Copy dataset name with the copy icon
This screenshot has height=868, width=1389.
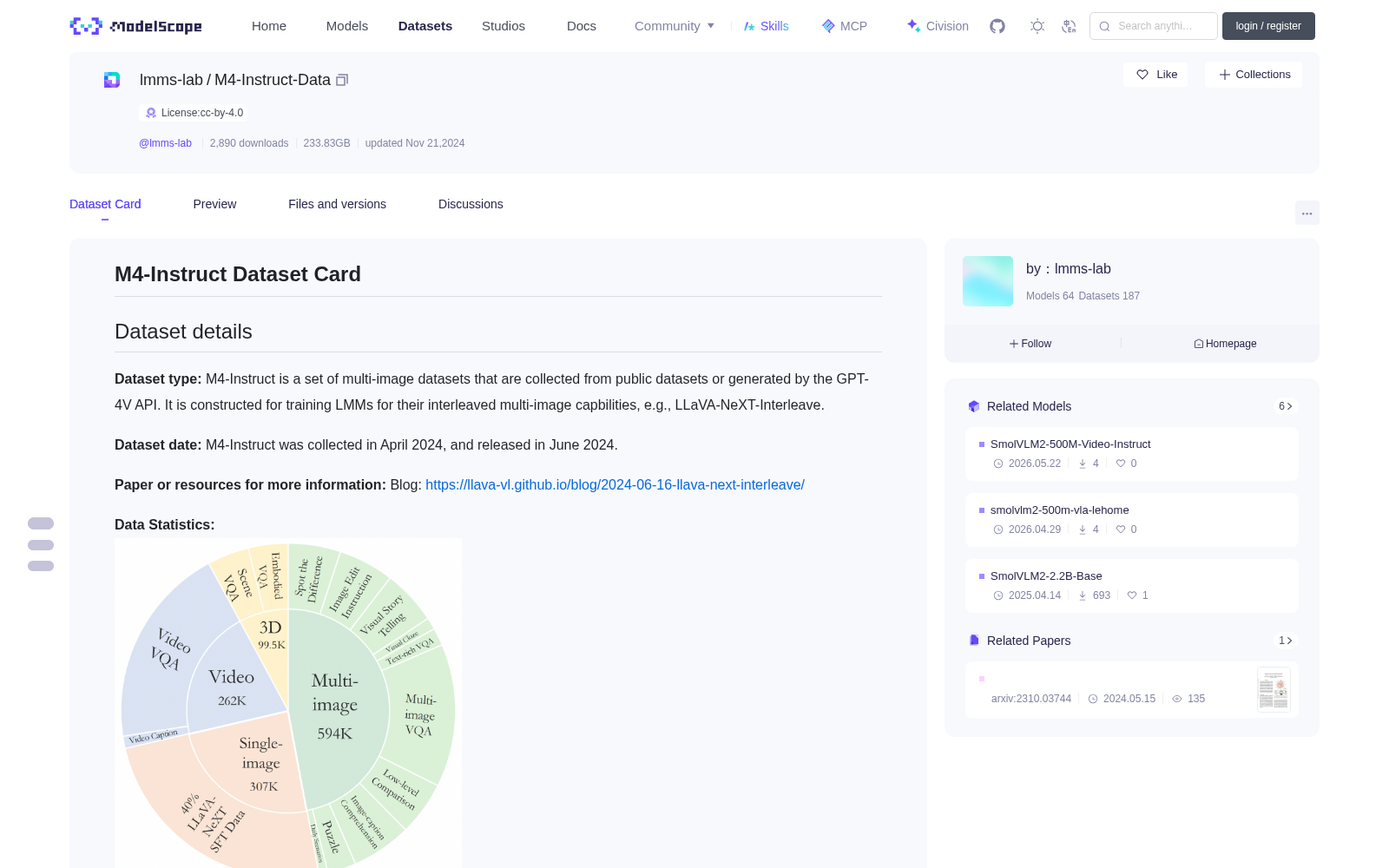coord(342,80)
